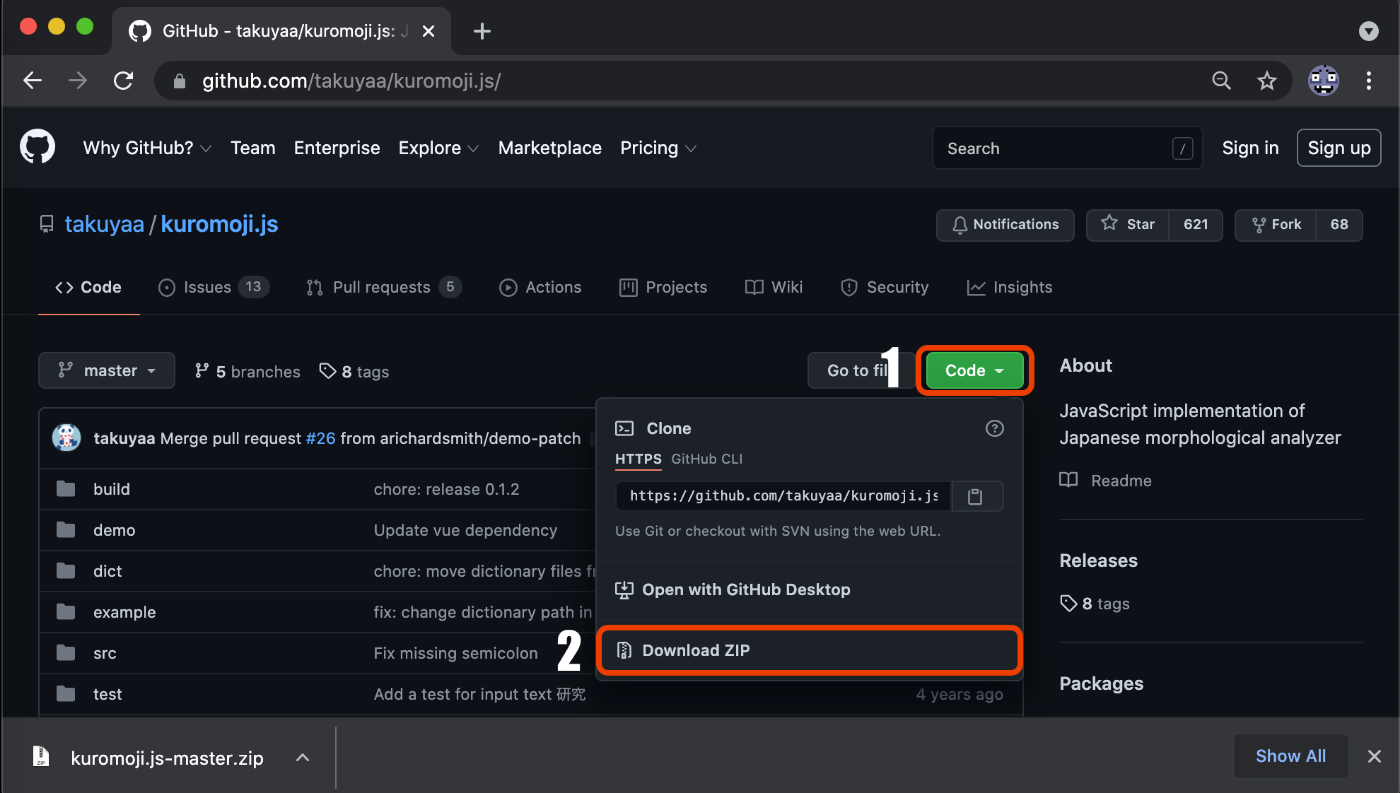The height and width of the screenshot is (793, 1400).
Task: Select the Code repository tab
Action: [88, 287]
